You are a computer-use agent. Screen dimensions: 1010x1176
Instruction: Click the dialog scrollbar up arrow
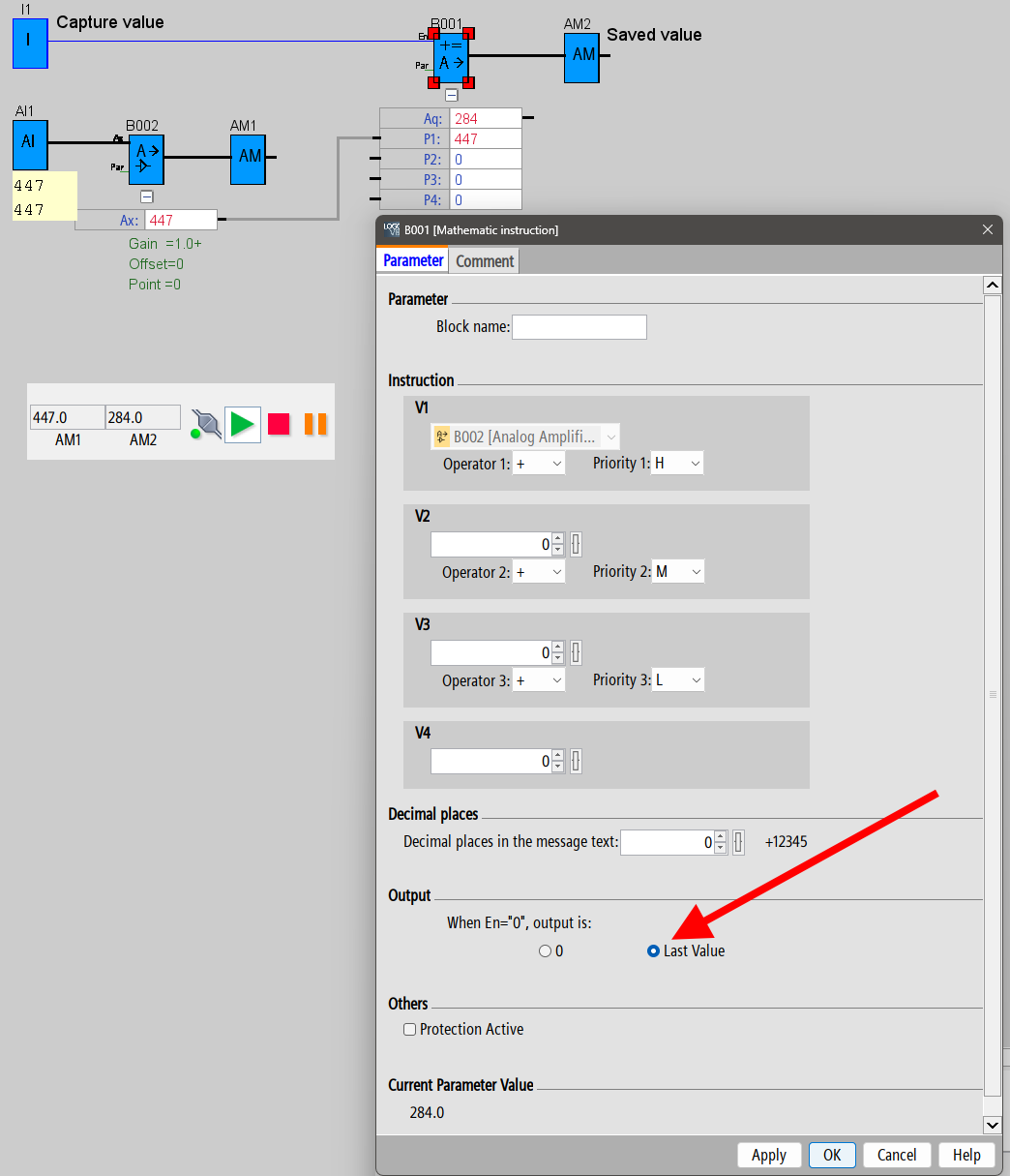click(992, 286)
